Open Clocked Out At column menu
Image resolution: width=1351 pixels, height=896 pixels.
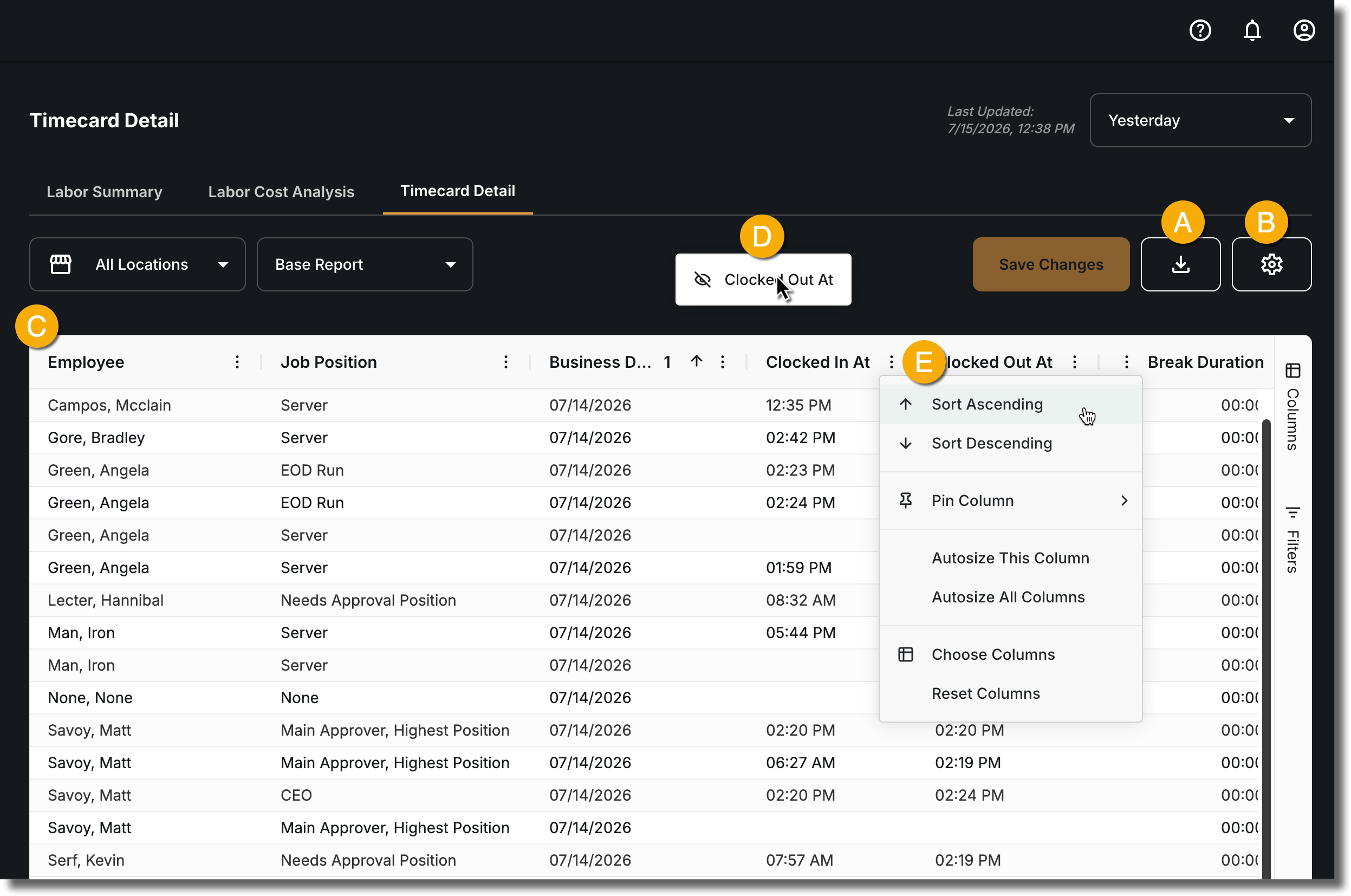[1075, 362]
